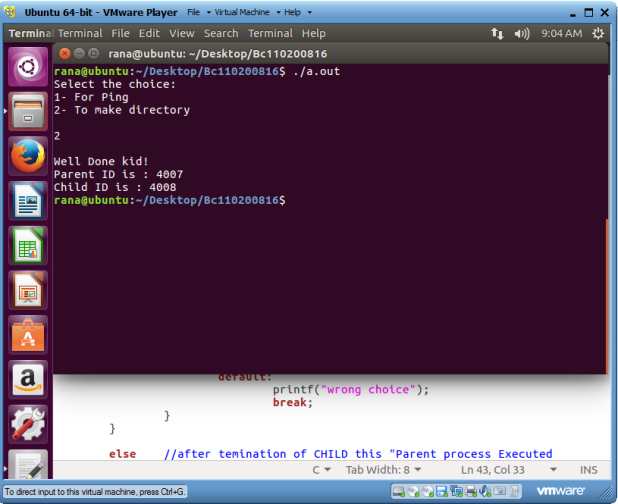Launch Firefox from the dock
Image resolution: width=618 pixels, height=504 pixels.
pyautogui.click(x=28, y=156)
